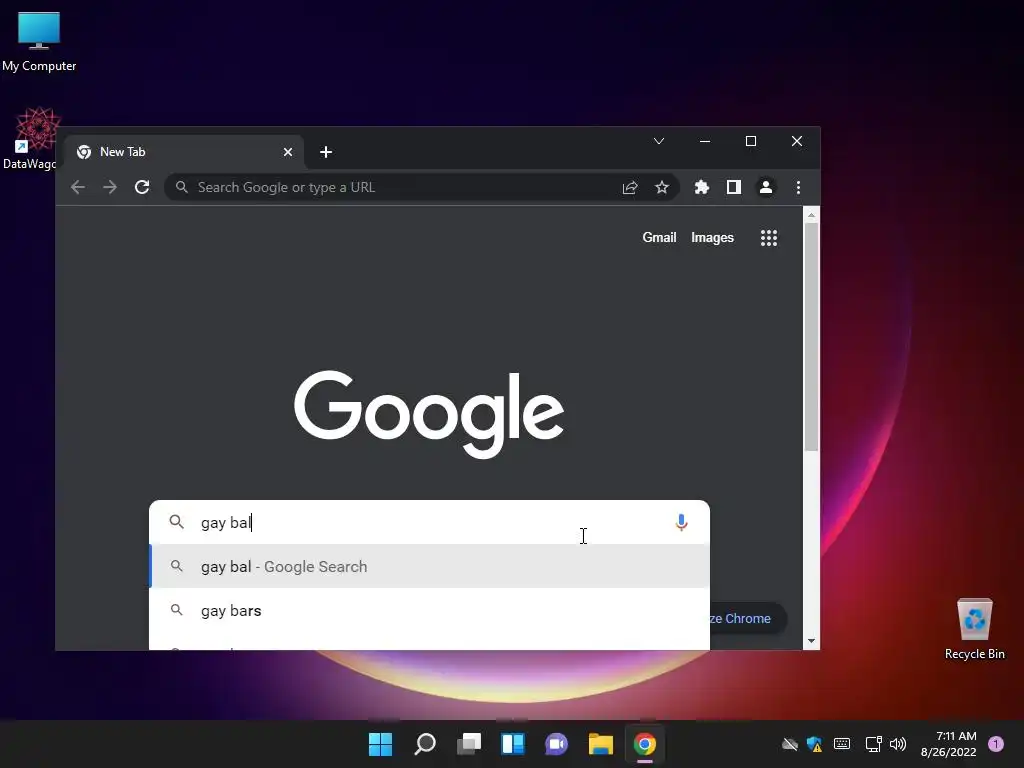Open the network tray icon
The height and width of the screenshot is (768, 1024).
[873, 744]
